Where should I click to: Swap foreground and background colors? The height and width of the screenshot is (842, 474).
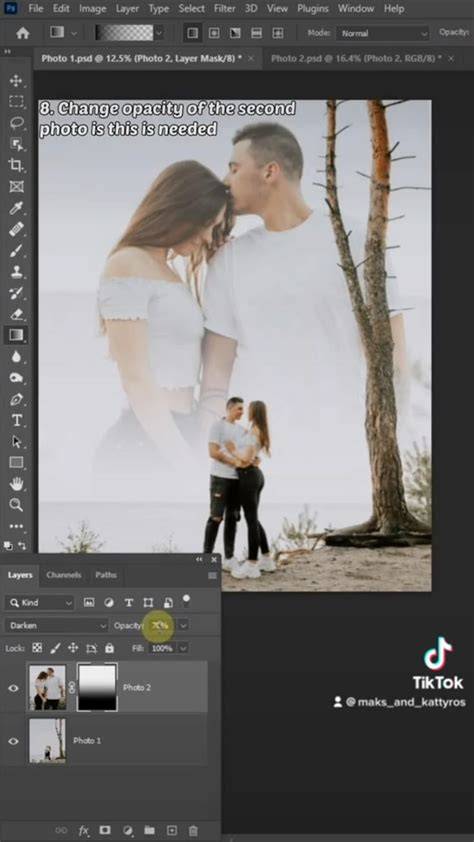click(x=22, y=545)
